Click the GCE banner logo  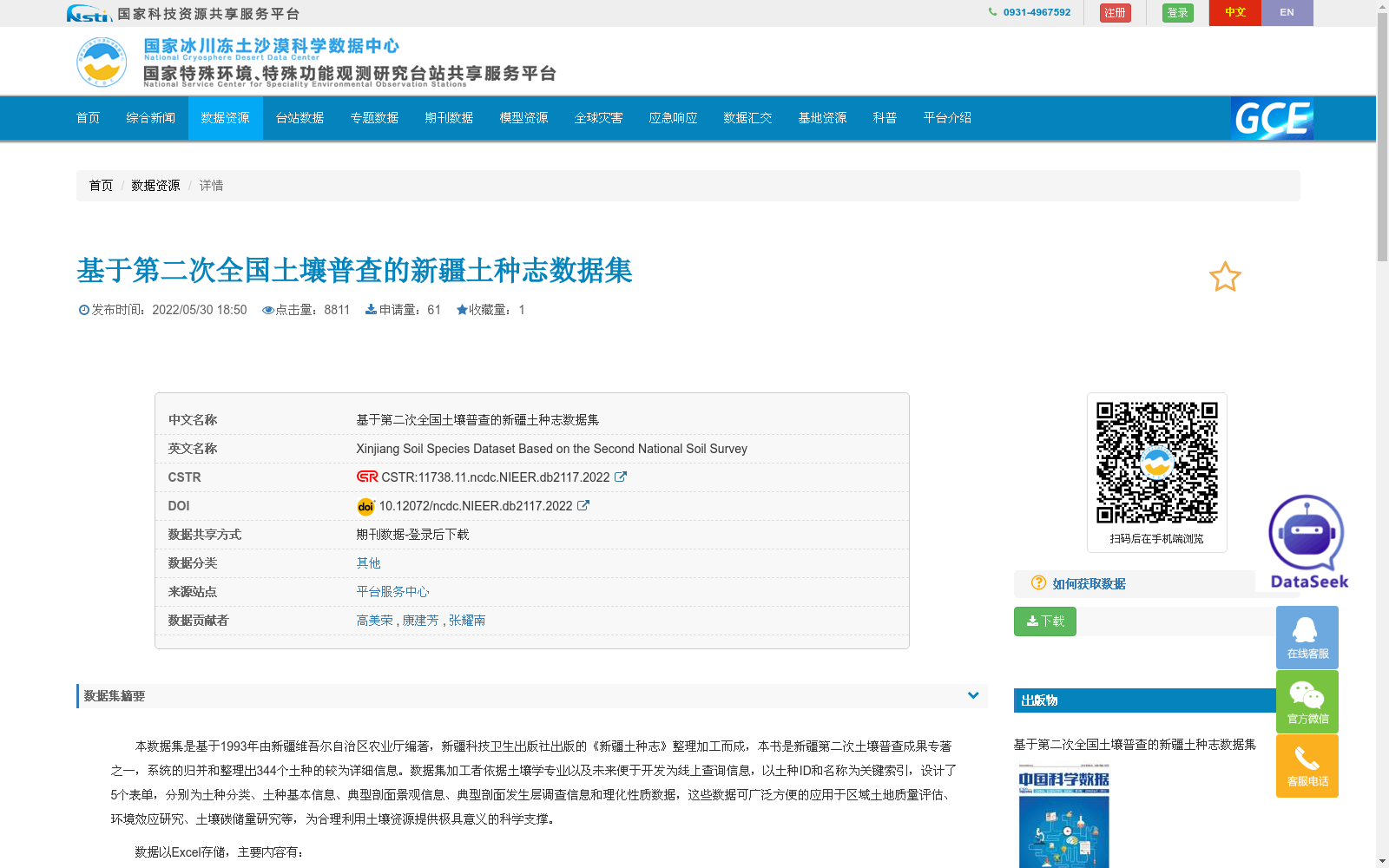(1272, 118)
